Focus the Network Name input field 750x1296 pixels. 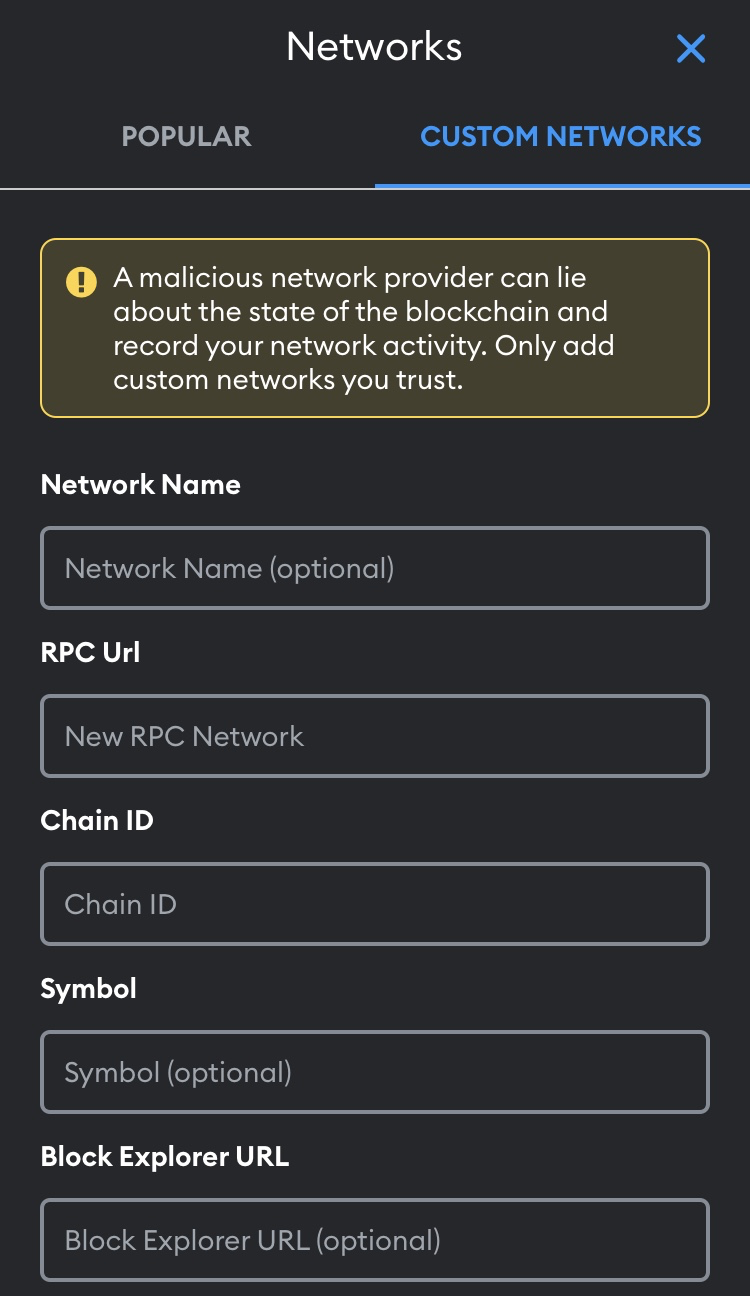375,568
